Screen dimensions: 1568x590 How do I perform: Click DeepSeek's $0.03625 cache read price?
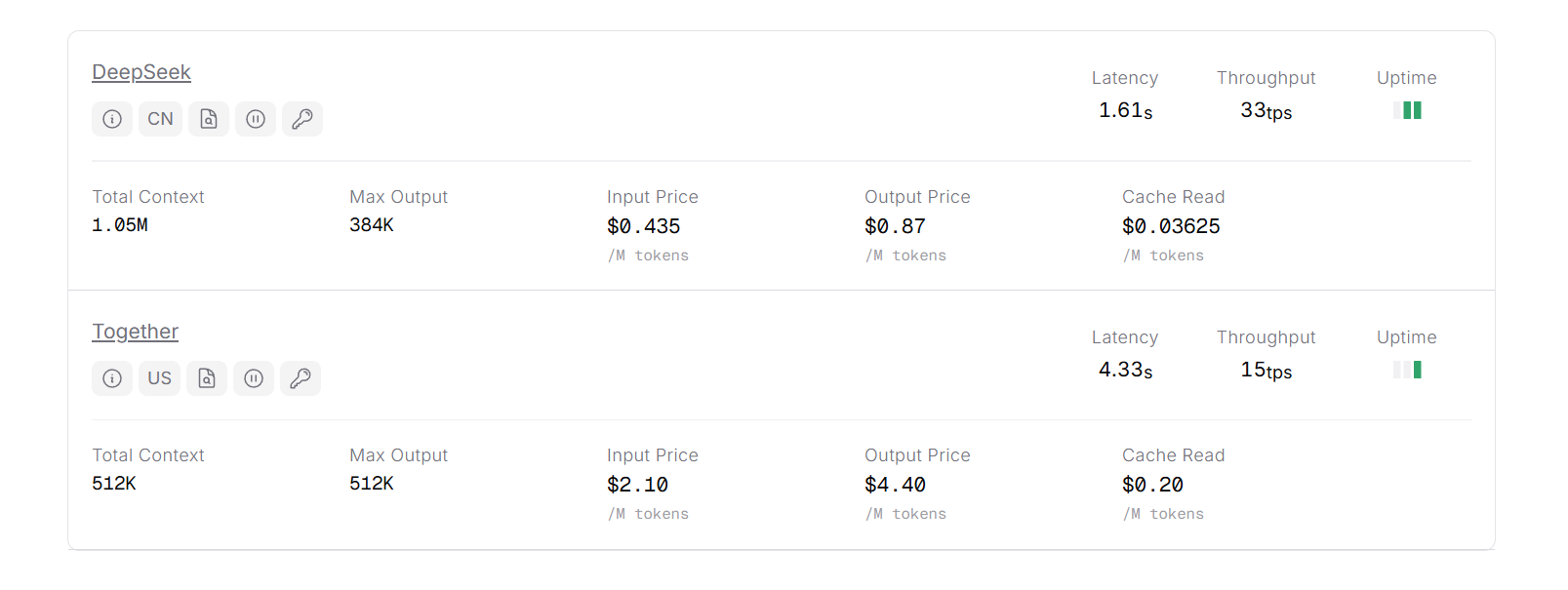[x=1171, y=226]
